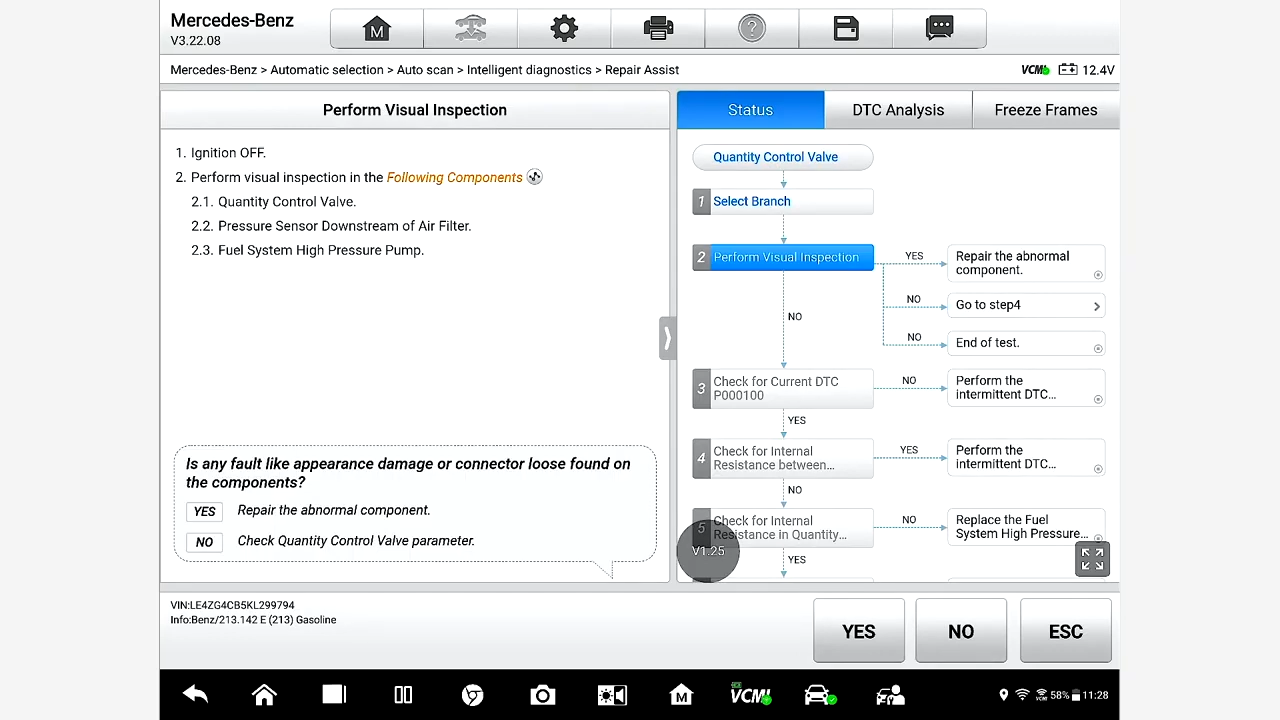This screenshot has width=1280, height=720.
Task: Open the brightness display icon
Action: (612, 695)
